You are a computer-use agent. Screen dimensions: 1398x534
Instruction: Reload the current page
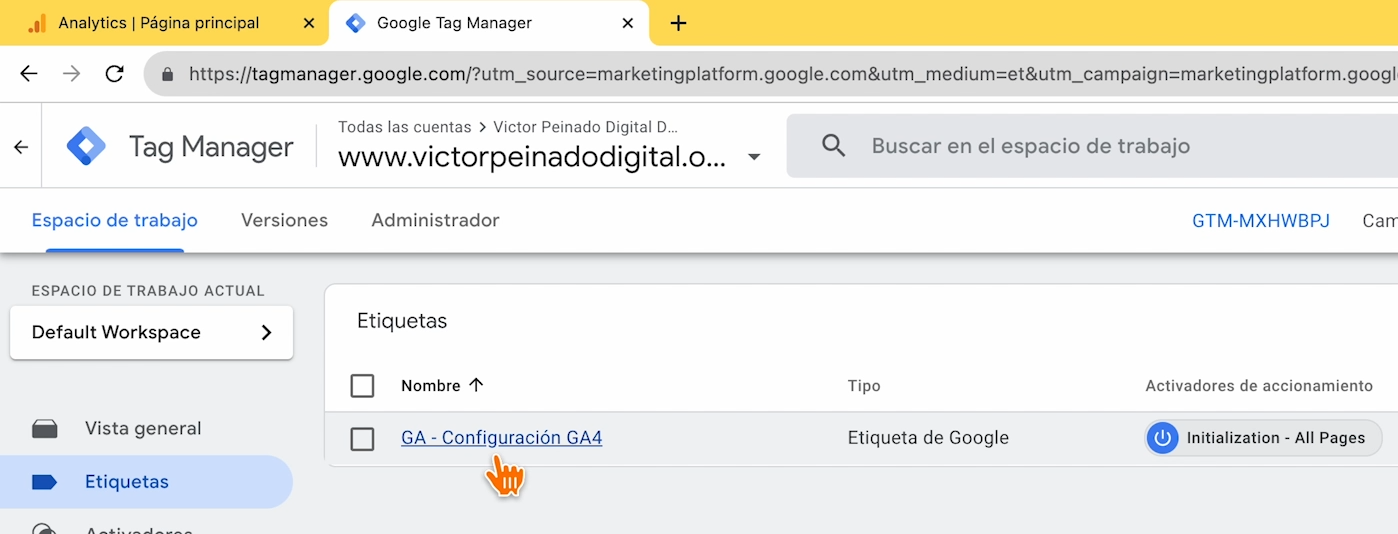[115, 74]
